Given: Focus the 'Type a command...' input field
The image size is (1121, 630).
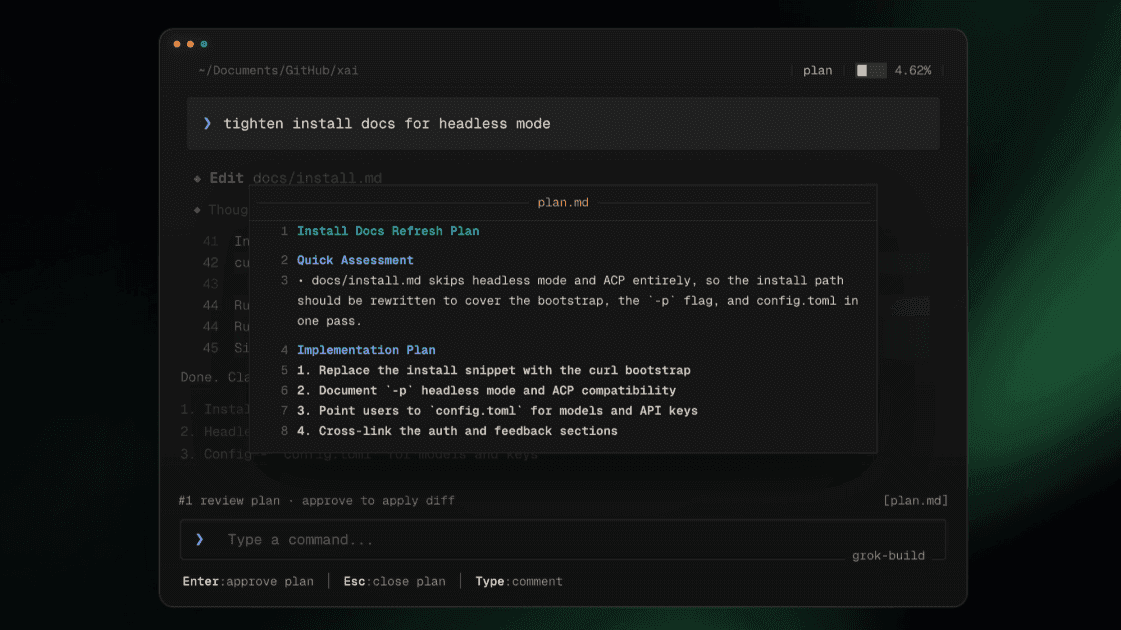Looking at the screenshot, I should coord(563,540).
